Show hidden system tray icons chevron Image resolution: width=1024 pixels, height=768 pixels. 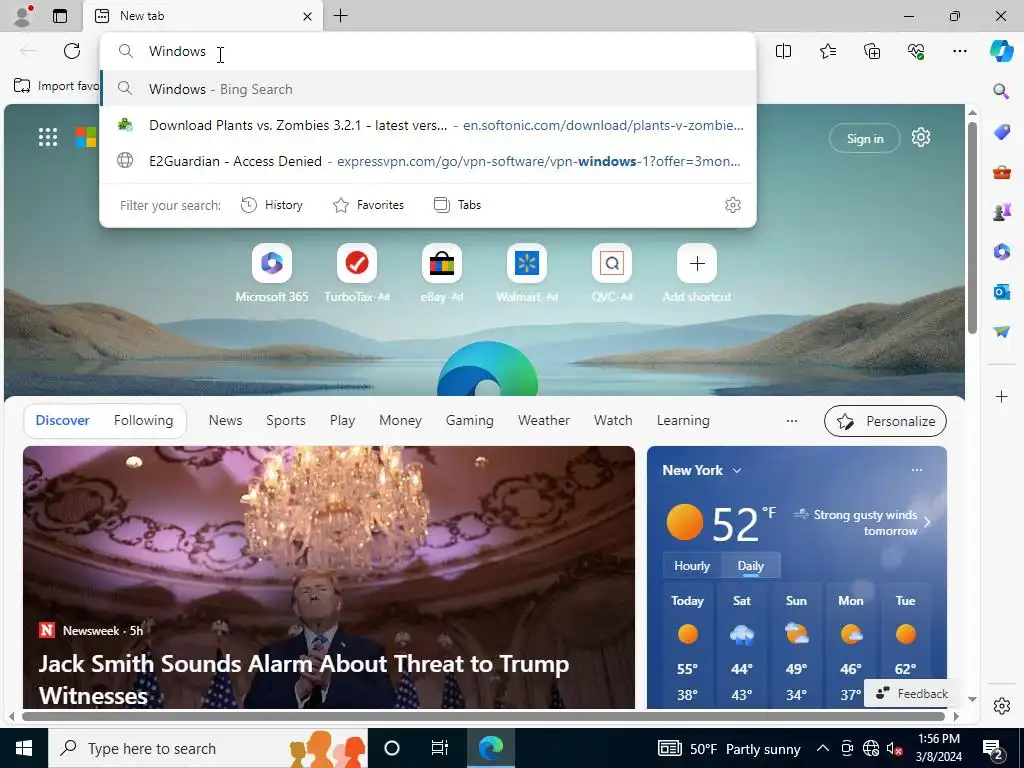coord(823,748)
